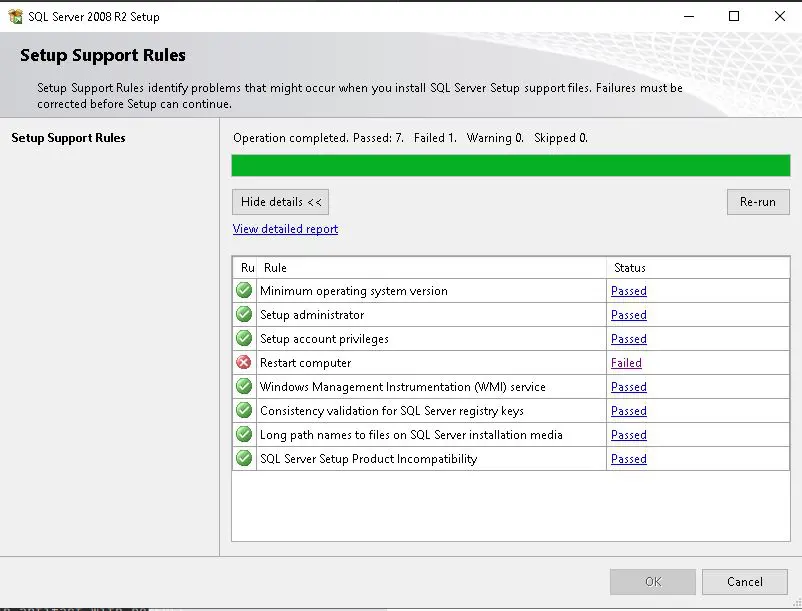Open Passed status for Consistency validation rule
This screenshot has height=611, width=802.
tap(629, 411)
